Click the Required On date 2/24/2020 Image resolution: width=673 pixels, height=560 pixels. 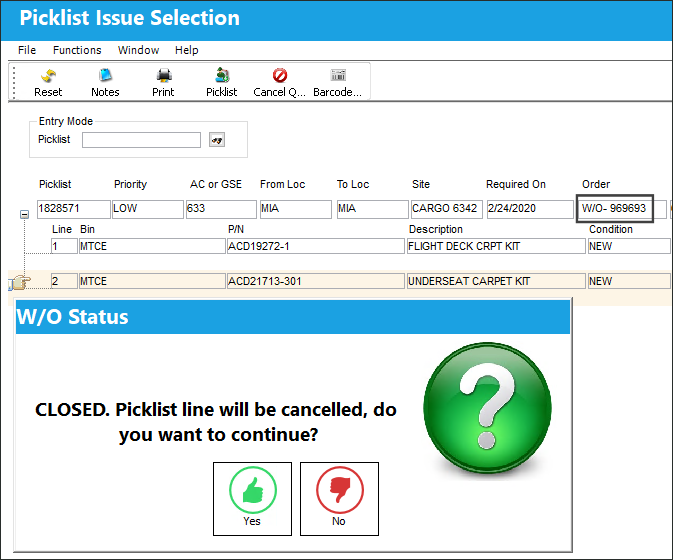[x=530, y=209]
